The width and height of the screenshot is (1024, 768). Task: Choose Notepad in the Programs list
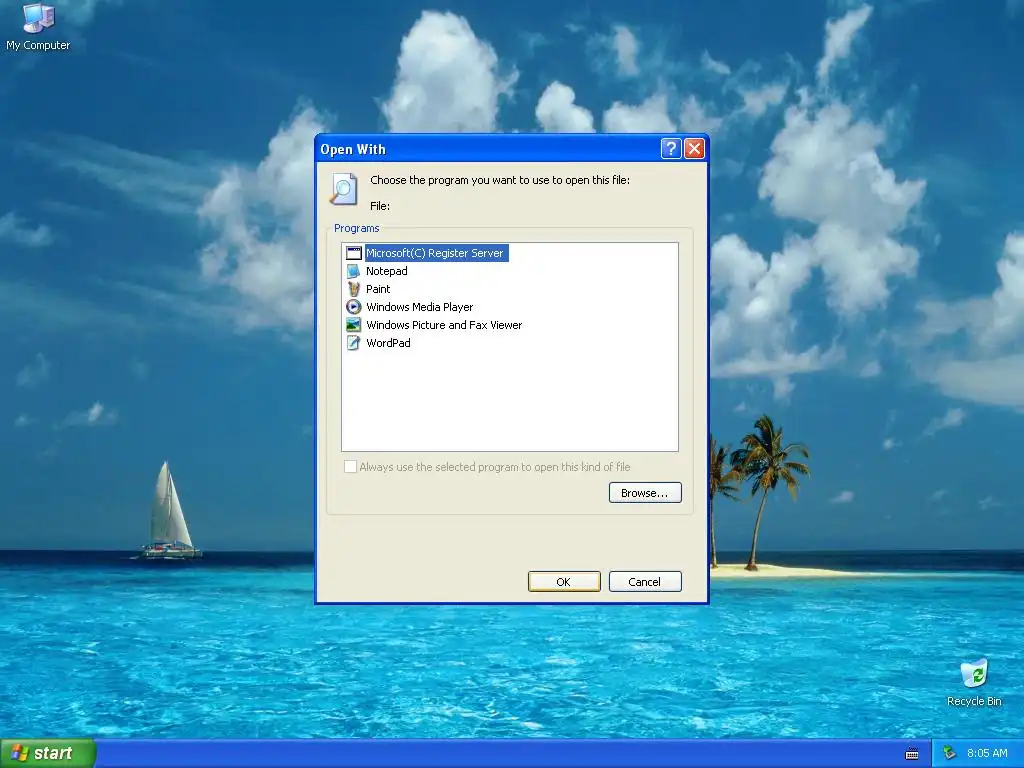tap(387, 271)
